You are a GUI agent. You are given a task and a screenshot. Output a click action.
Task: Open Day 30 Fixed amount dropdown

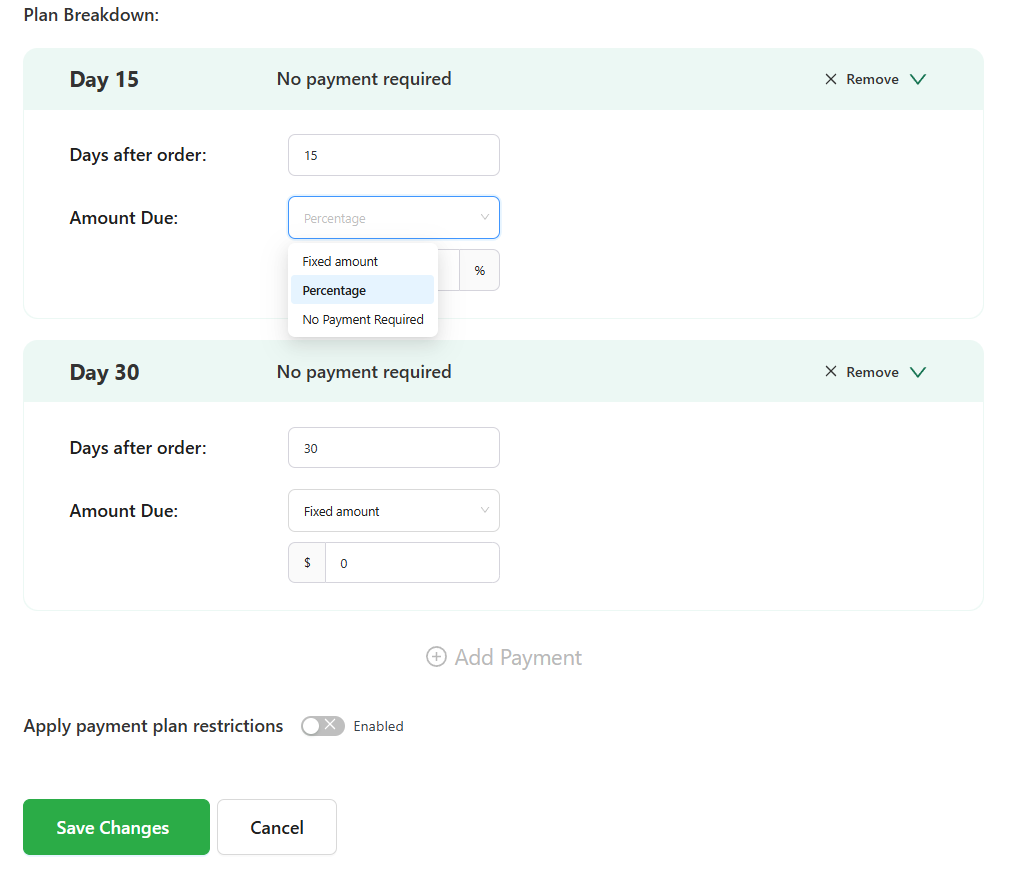point(394,511)
